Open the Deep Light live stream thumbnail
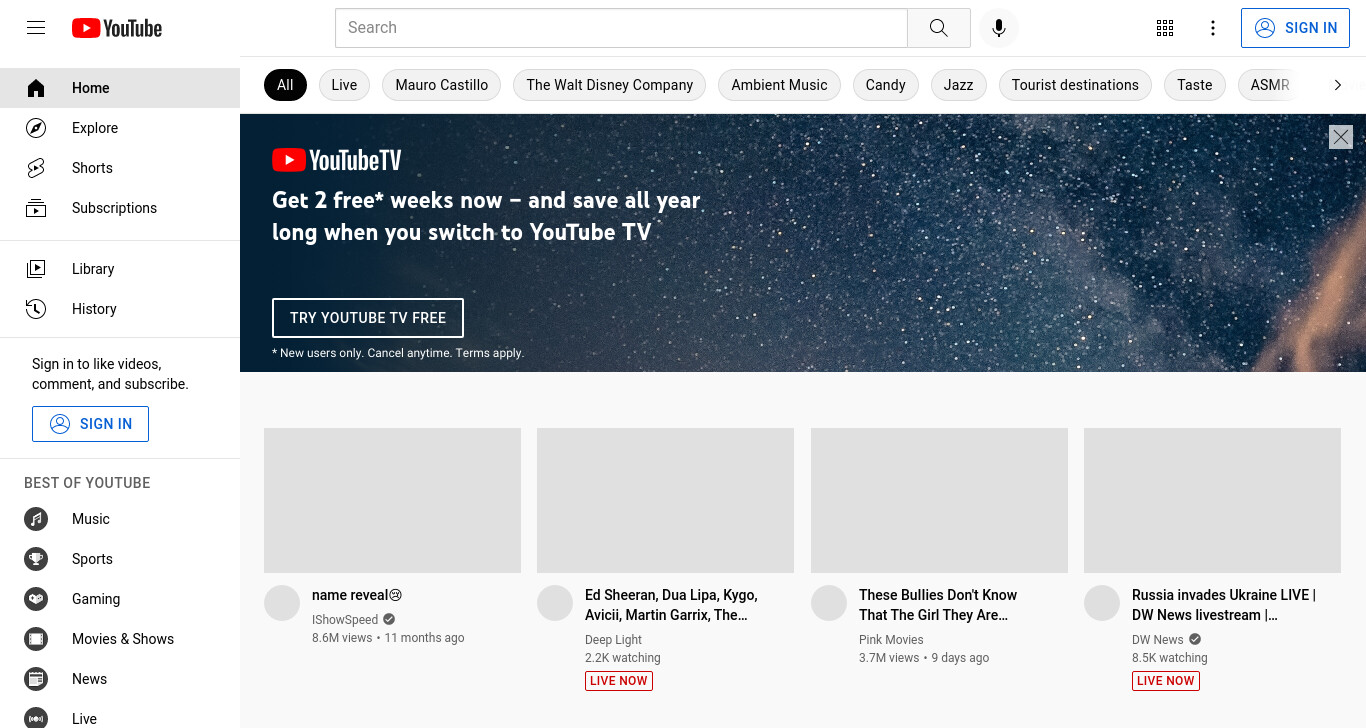The height and width of the screenshot is (728, 1366). 665,500
